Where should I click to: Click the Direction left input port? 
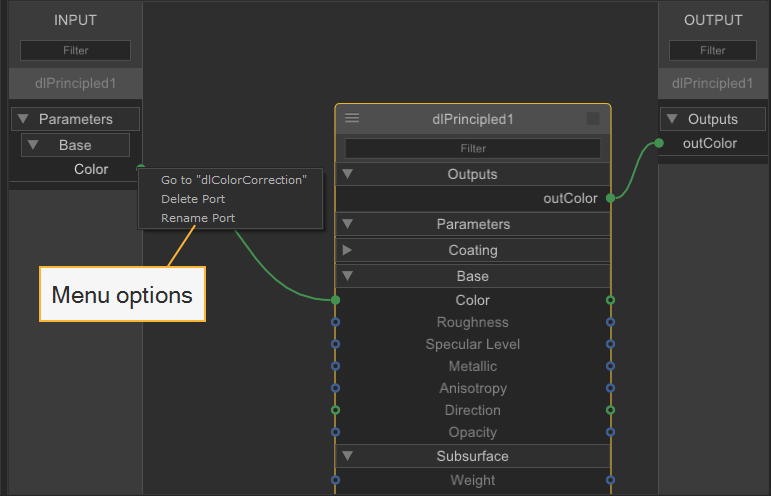coord(336,410)
